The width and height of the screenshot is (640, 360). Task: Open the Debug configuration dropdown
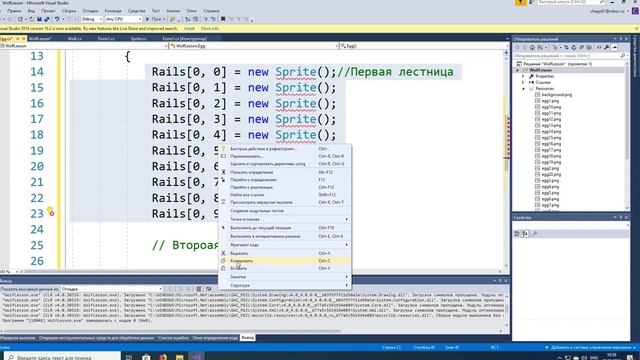pos(91,19)
